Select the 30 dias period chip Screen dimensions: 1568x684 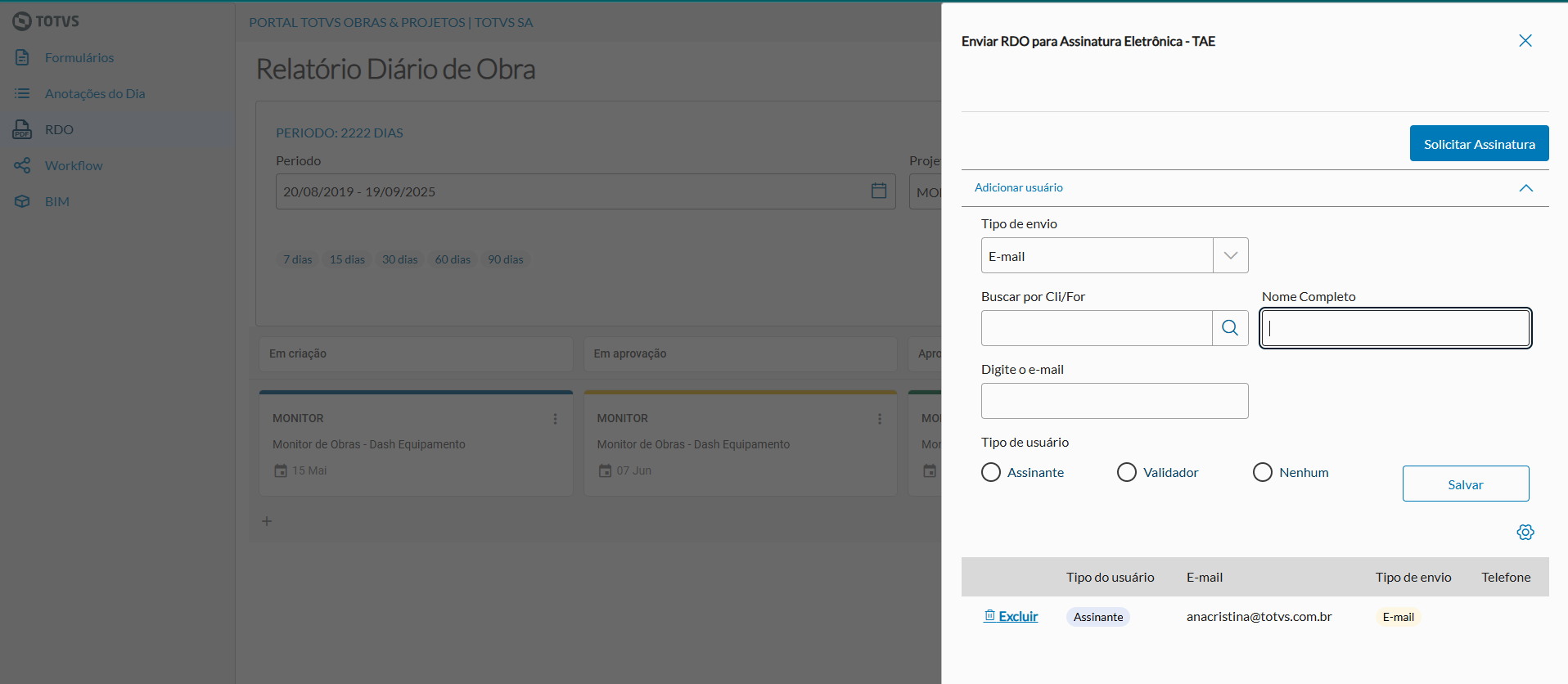tap(399, 259)
